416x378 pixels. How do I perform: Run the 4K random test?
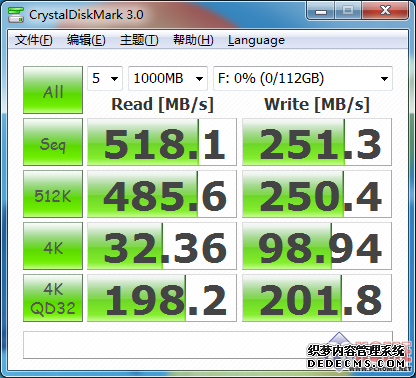pyautogui.click(x=53, y=246)
